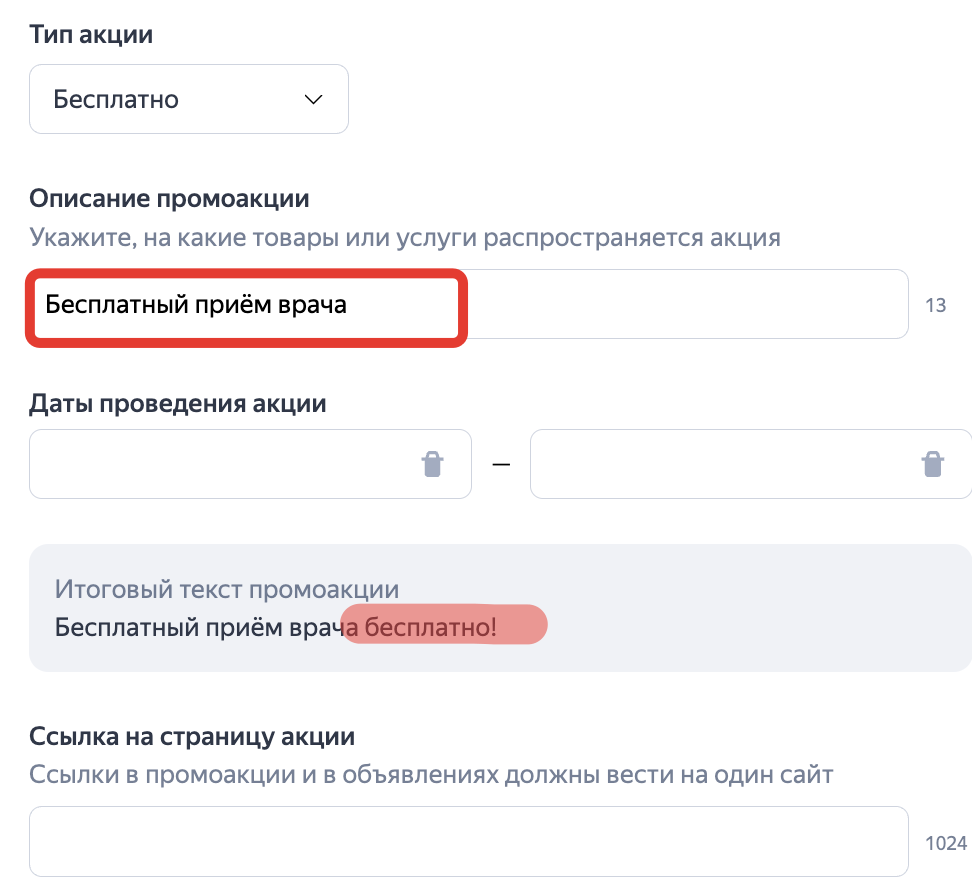Focus the promo start date field
972x894 pixels.
[220, 464]
